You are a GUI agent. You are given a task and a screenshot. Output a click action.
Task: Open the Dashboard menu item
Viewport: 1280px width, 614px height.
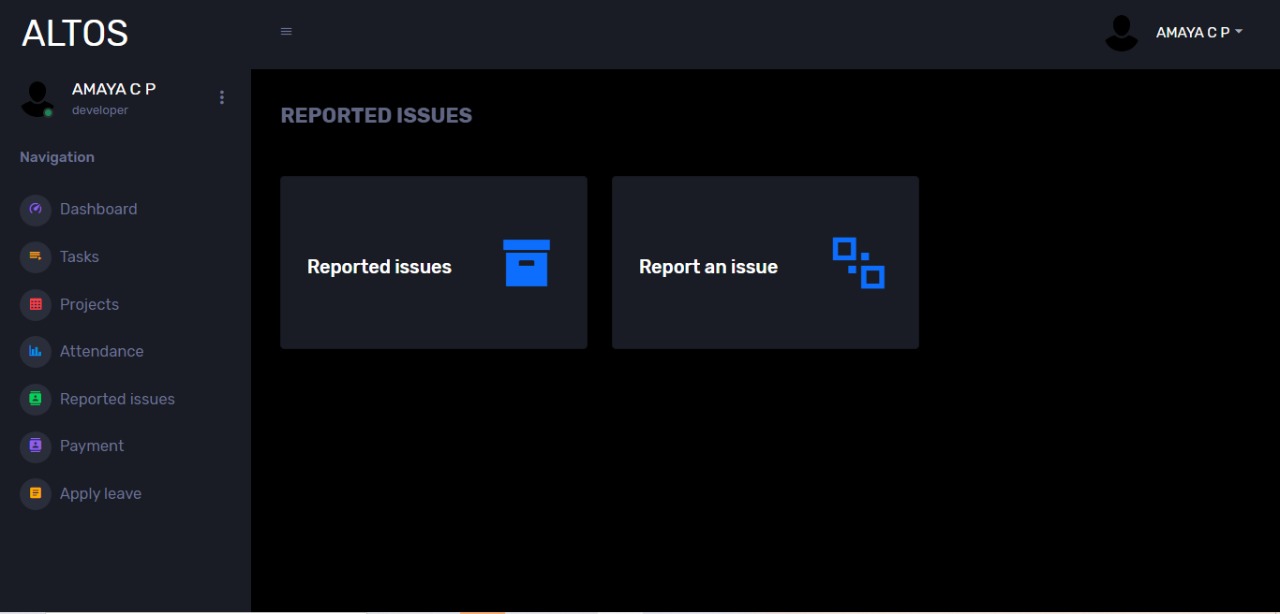point(98,209)
